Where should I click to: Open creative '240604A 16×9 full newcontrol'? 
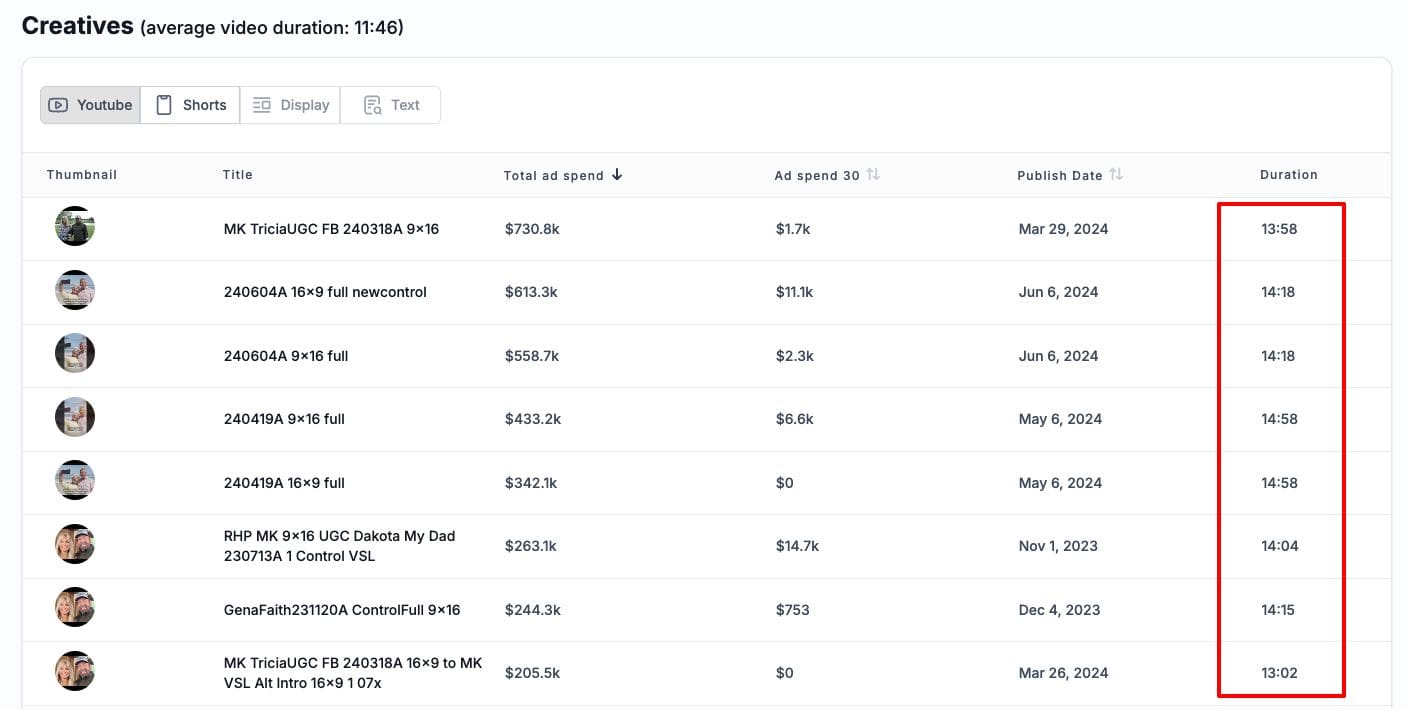pyautogui.click(x=326, y=291)
